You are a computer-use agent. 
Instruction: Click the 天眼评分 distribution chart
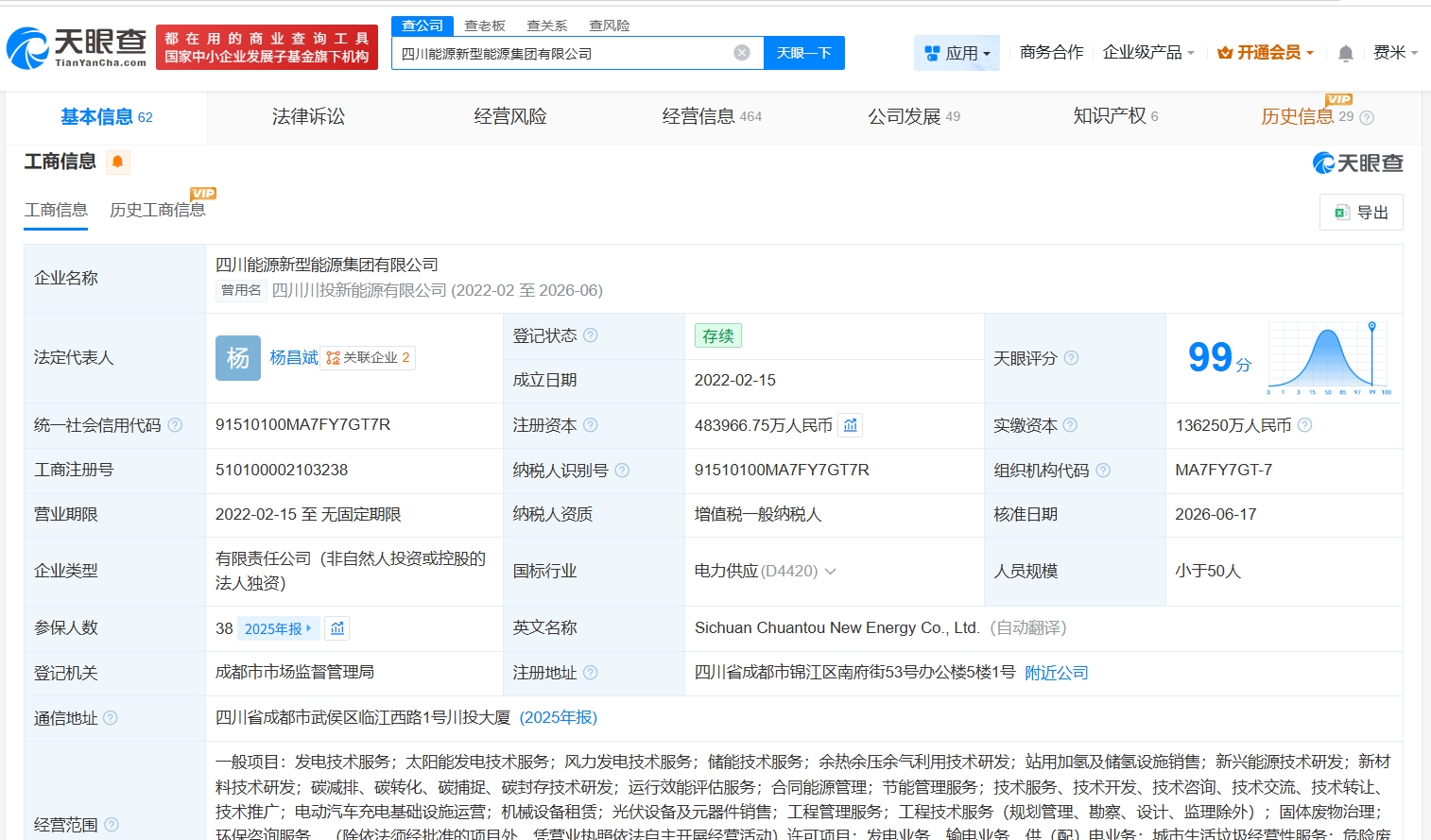pyautogui.click(x=1329, y=358)
